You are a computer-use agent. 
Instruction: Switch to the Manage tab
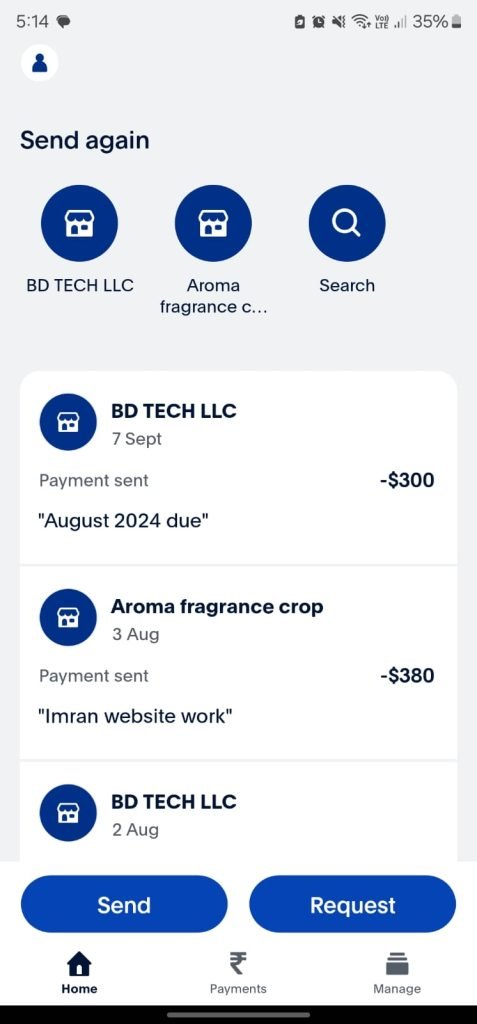coord(397,972)
